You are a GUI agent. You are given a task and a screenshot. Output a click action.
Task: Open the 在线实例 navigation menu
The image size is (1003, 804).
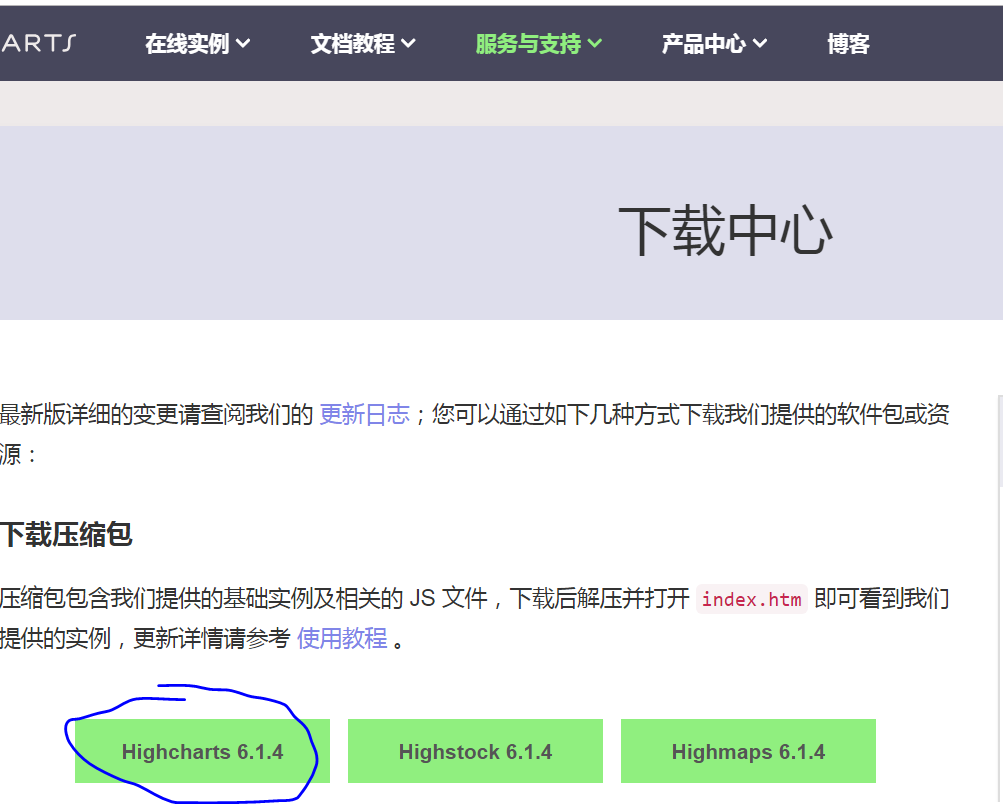(x=197, y=43)
